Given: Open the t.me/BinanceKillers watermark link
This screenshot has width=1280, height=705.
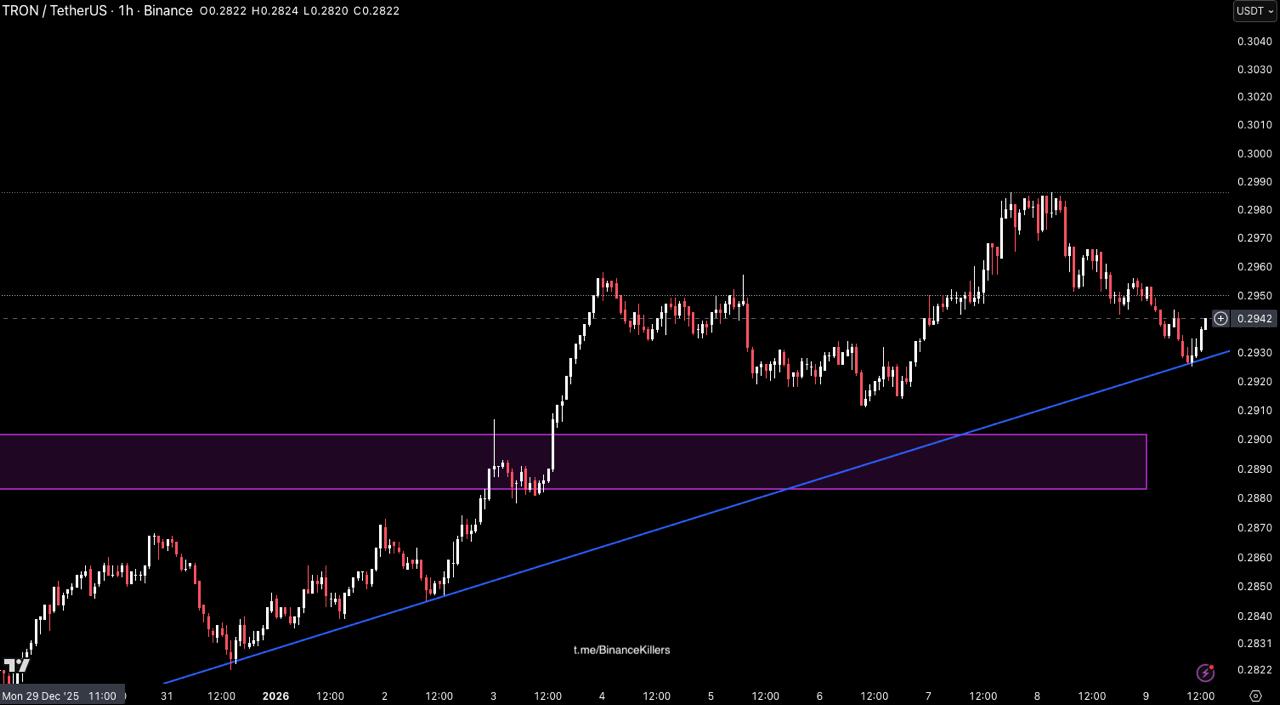Looking at the screenshot, I should pyautogui.click(x=621, y=650).
